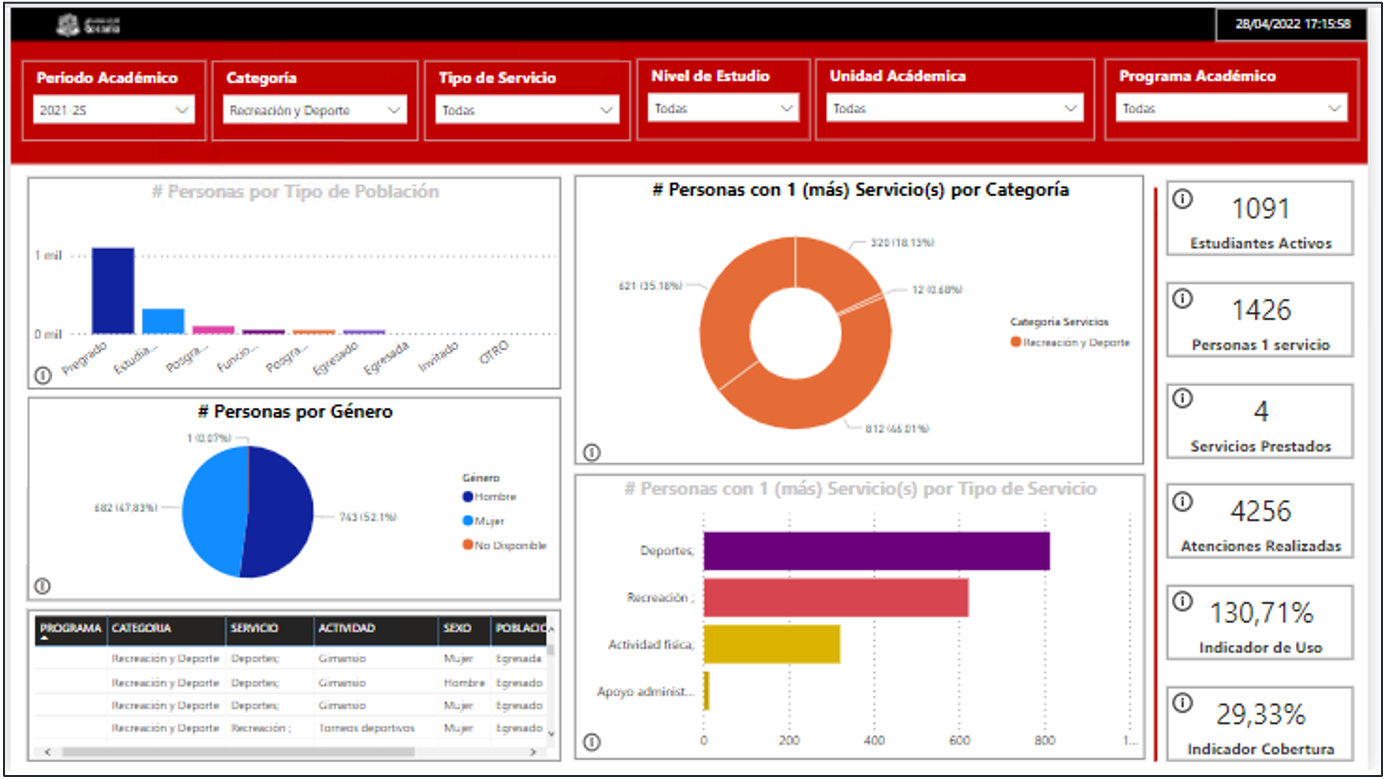Click info icon on Personas 1 servicio card
Screen dimensions: 1385x779
1182,298
